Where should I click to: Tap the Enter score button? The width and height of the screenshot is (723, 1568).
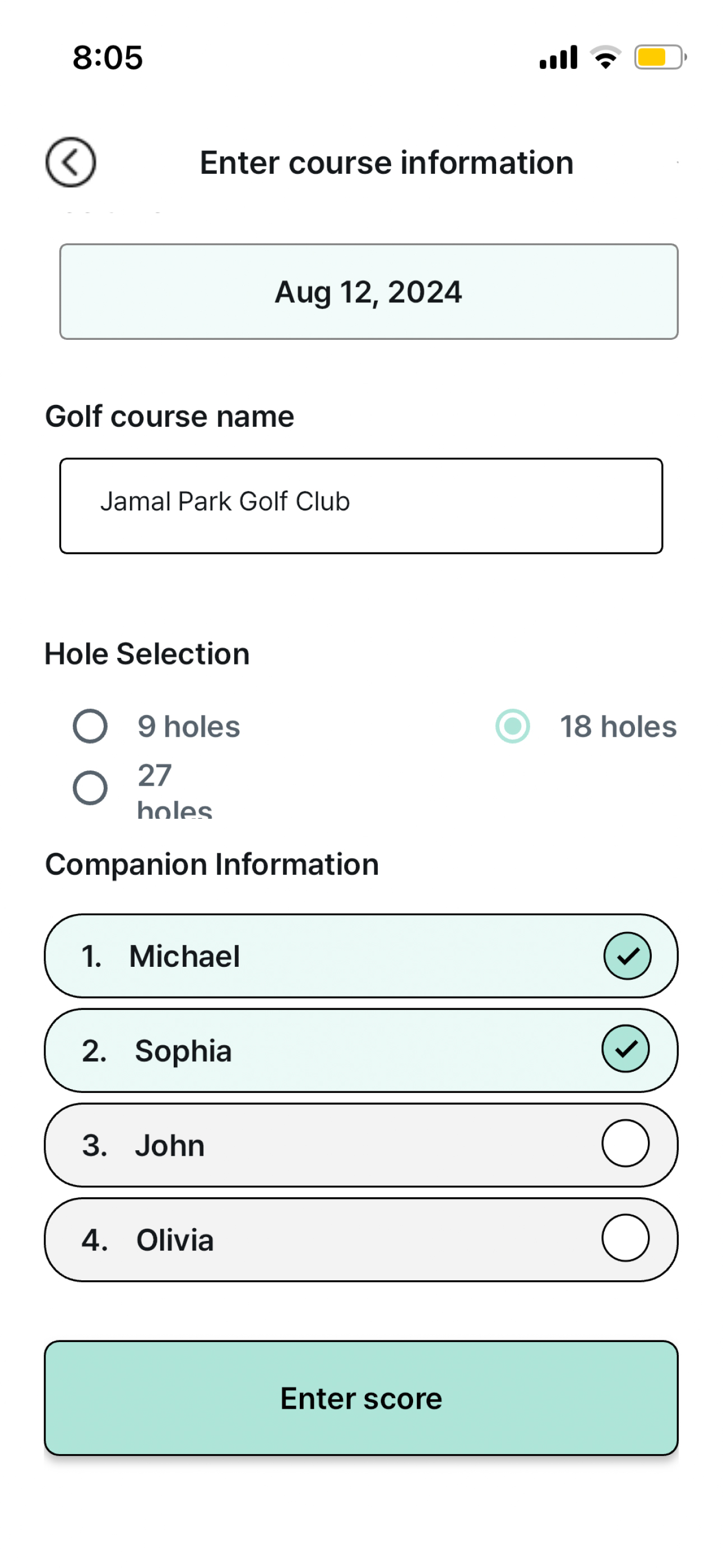(361, 1398)
